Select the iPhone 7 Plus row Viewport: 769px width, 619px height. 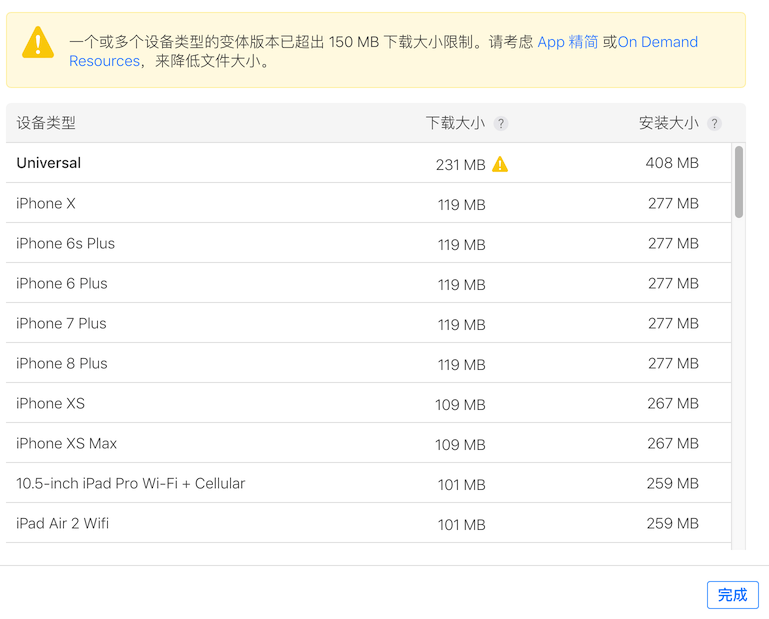coord(368,323)
